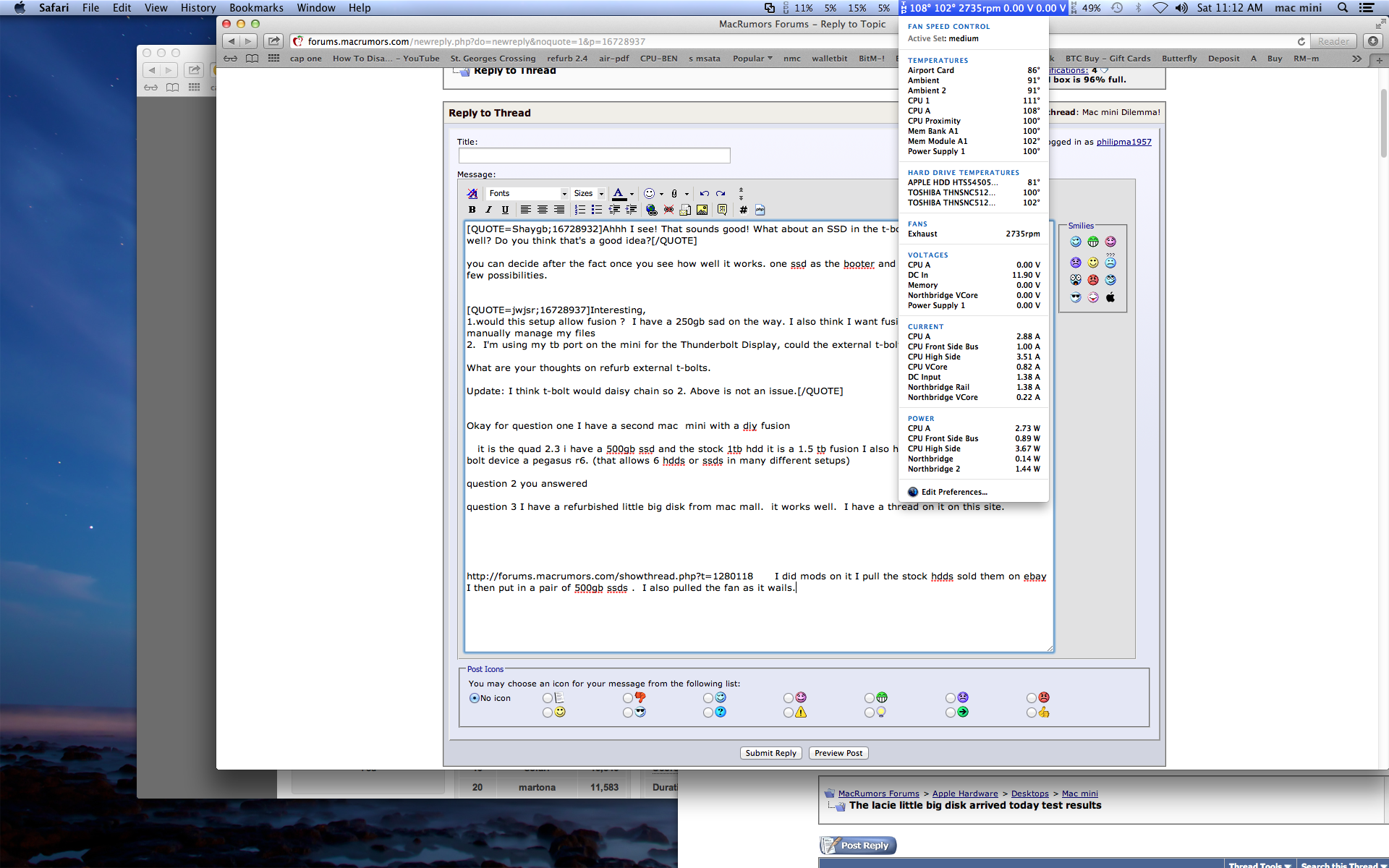The image size is (1389, 868).
Task: Click the Insert Image icon
Action: pyautogui.click(x=702, y=210)
